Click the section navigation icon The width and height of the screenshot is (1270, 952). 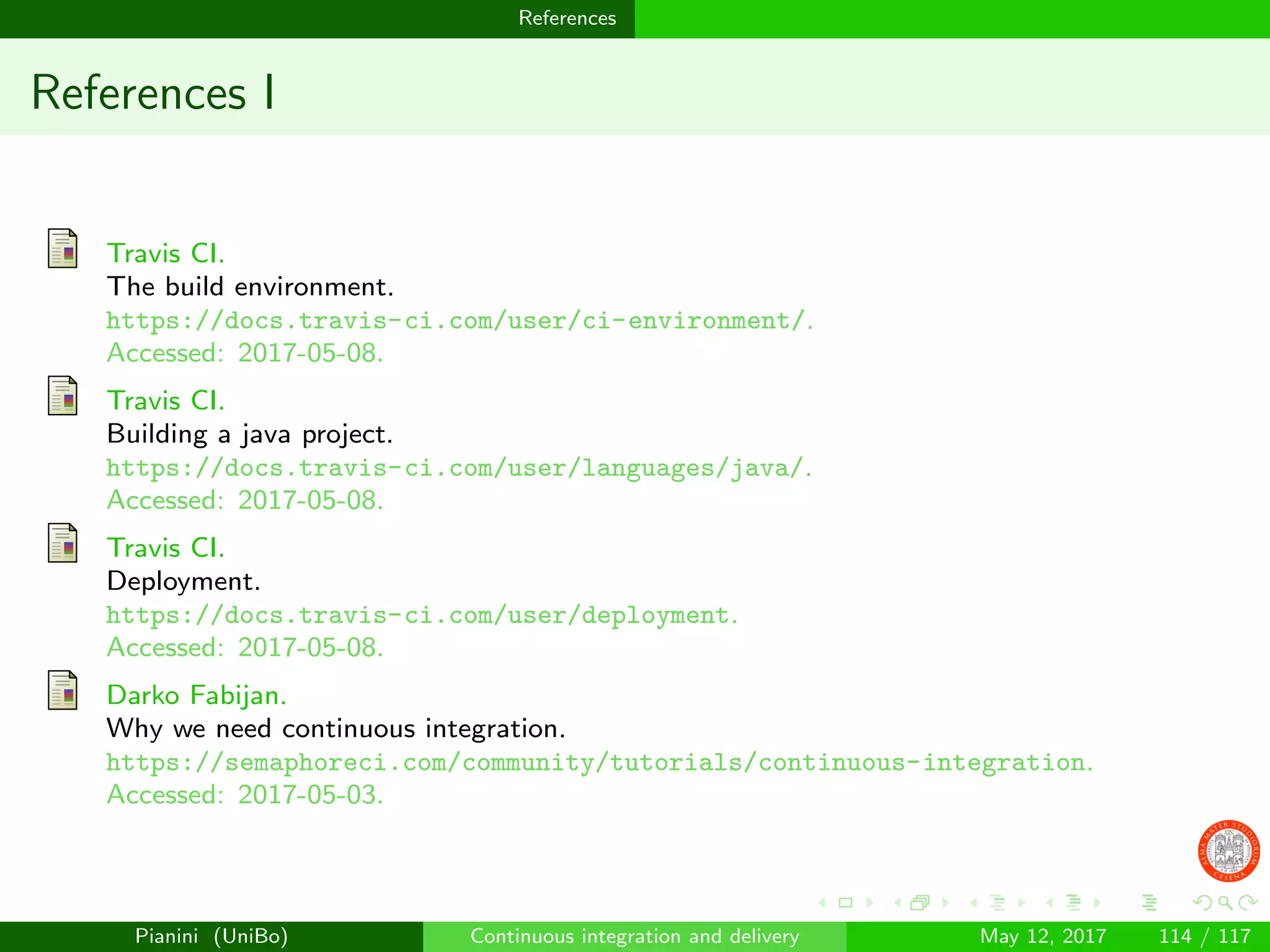coord(1073,903)
